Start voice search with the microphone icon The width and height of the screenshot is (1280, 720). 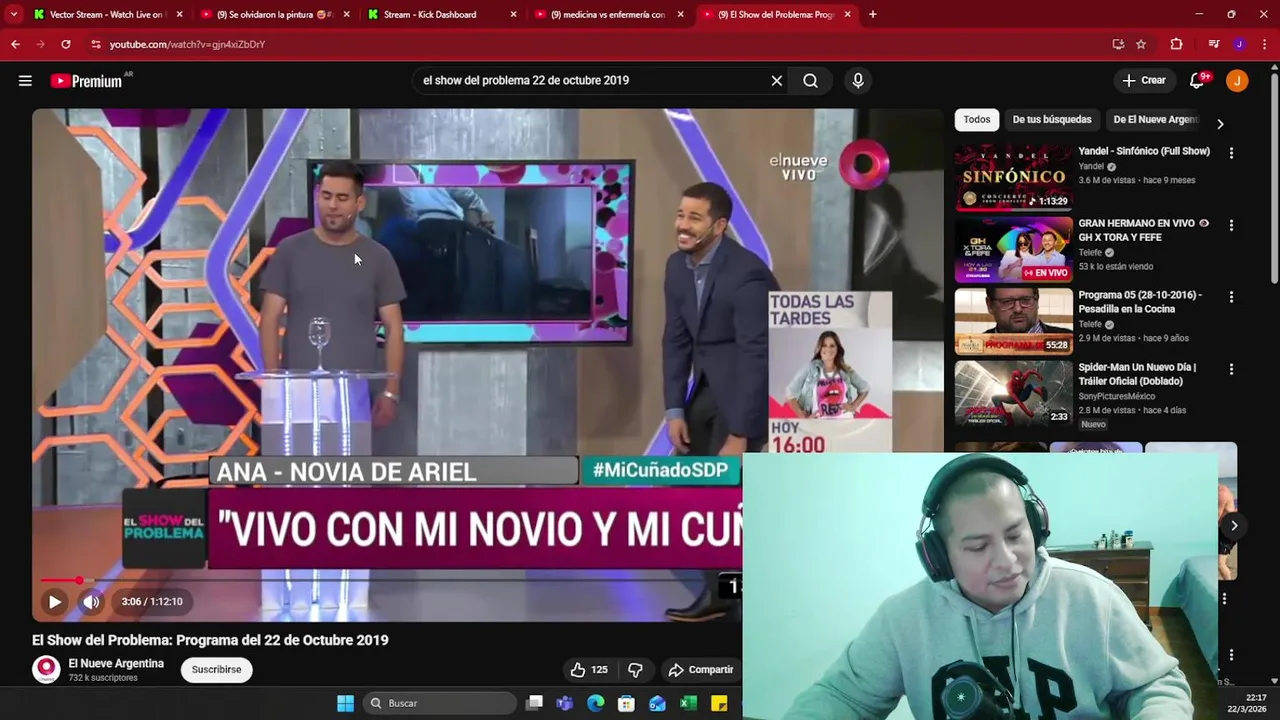(857, 81)
